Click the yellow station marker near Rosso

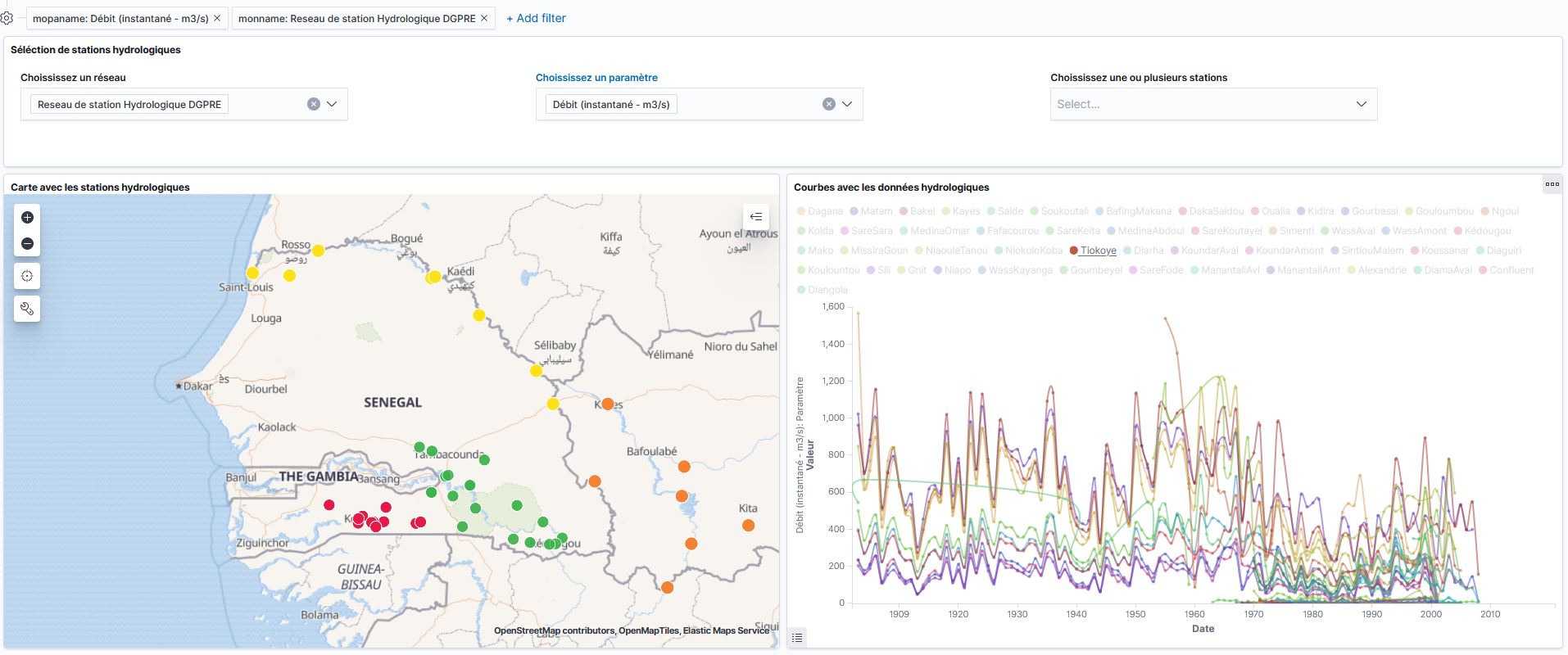coord(318,251)
